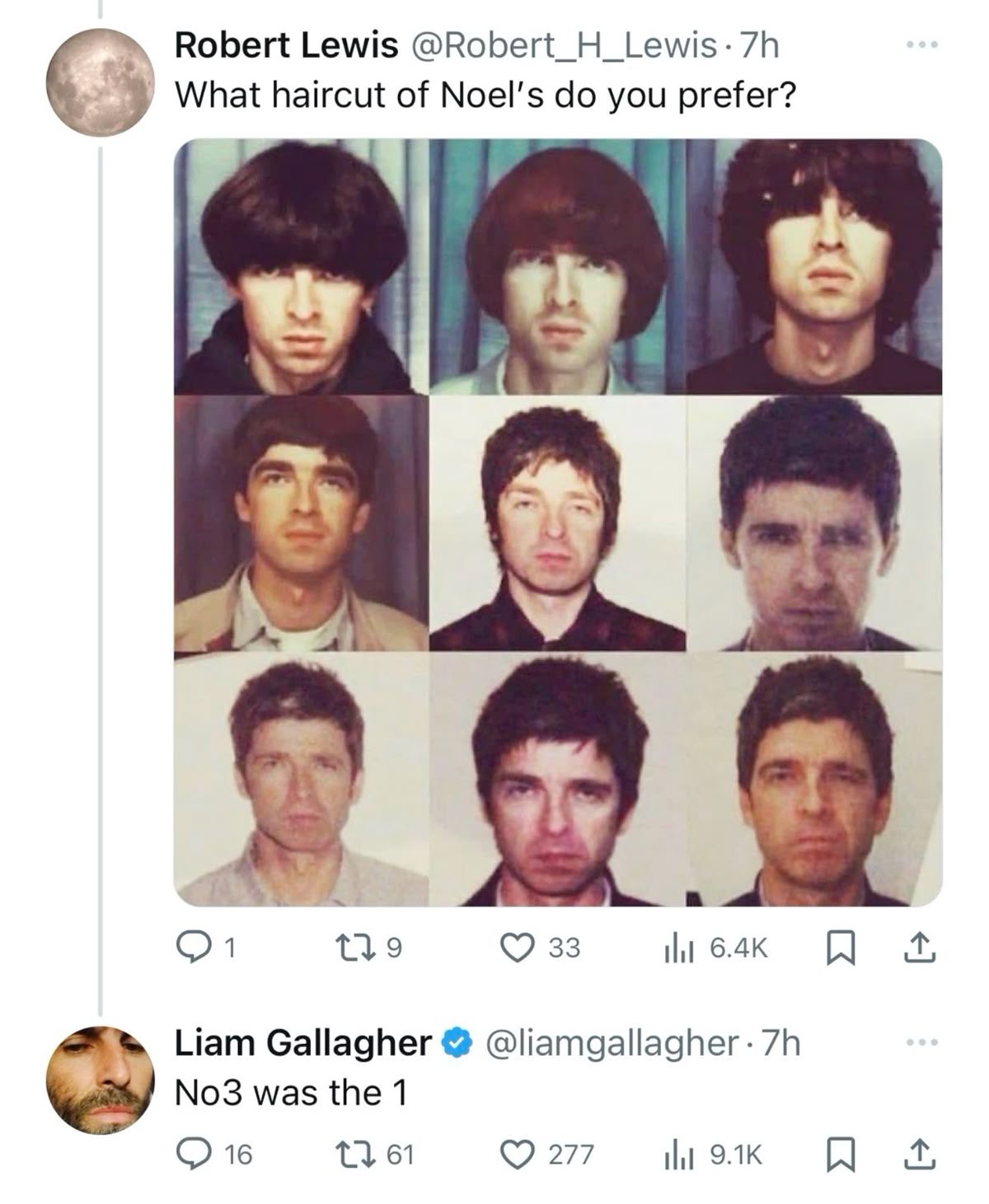Open reply thread on Liam Gallagher's tweet
This screenshot has width=989, height=1204.
214,1155
